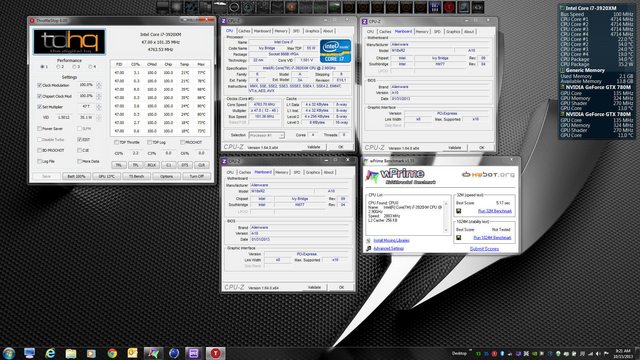640x360 pixels.
Task: Click the GPU temperature button in ThrottleStop
Action: pos(107,176)
